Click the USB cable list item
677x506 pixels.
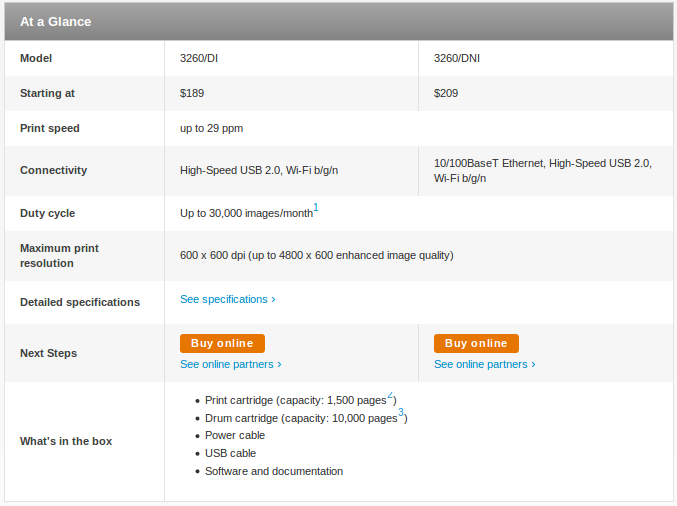click(230, 453)
